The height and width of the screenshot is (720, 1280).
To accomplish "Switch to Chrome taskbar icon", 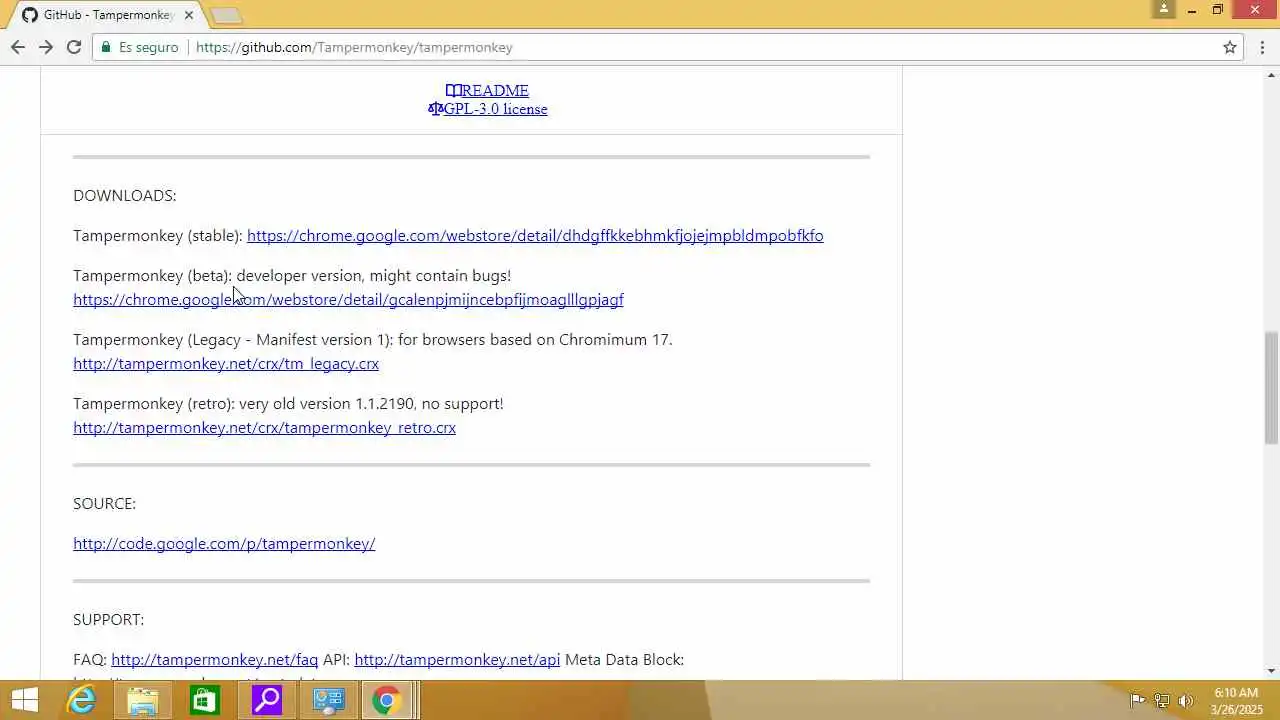I will tap(387, 700).
